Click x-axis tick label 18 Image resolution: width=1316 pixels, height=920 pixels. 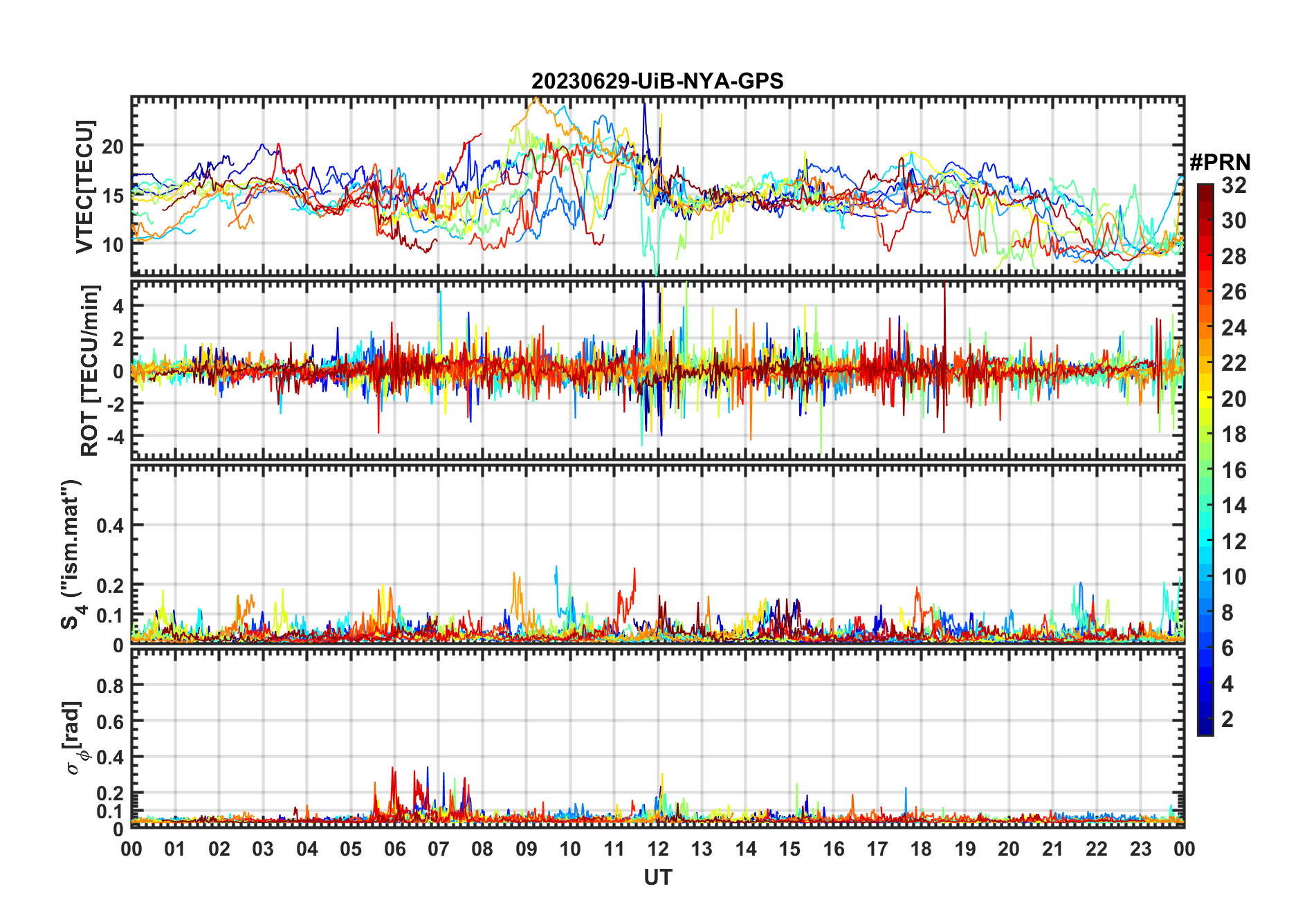[x=921, y=849]
